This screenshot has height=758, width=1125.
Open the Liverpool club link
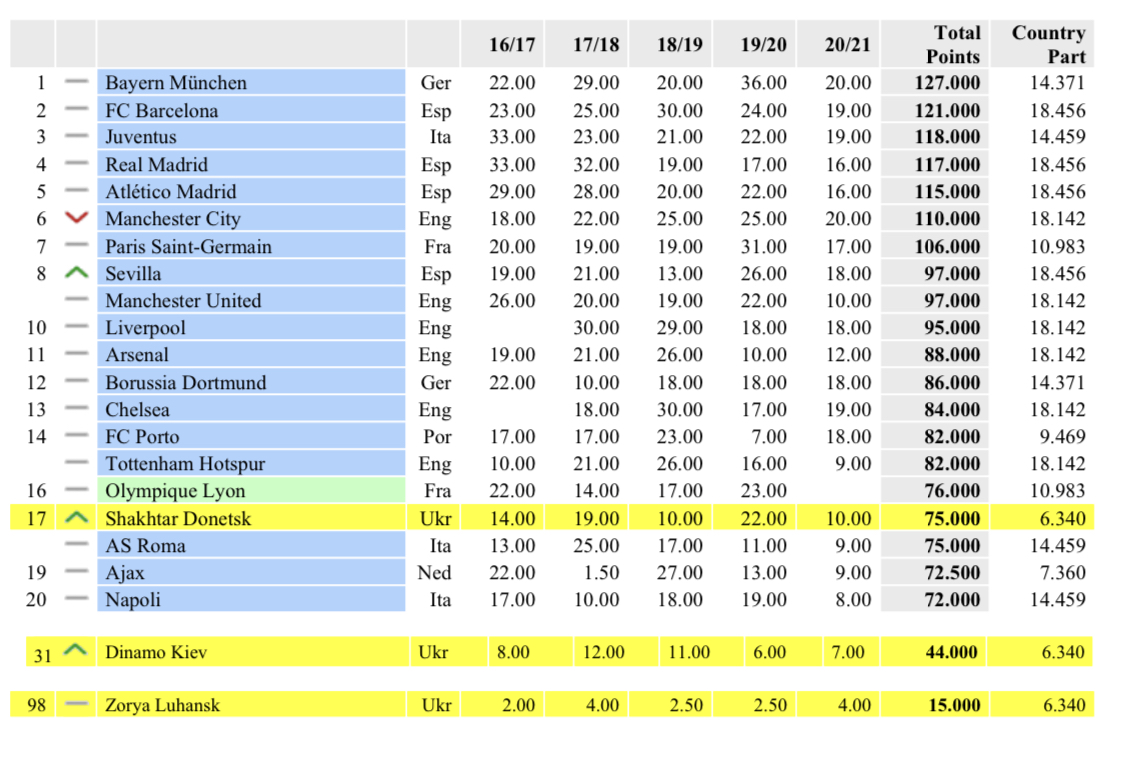point(145,327)
